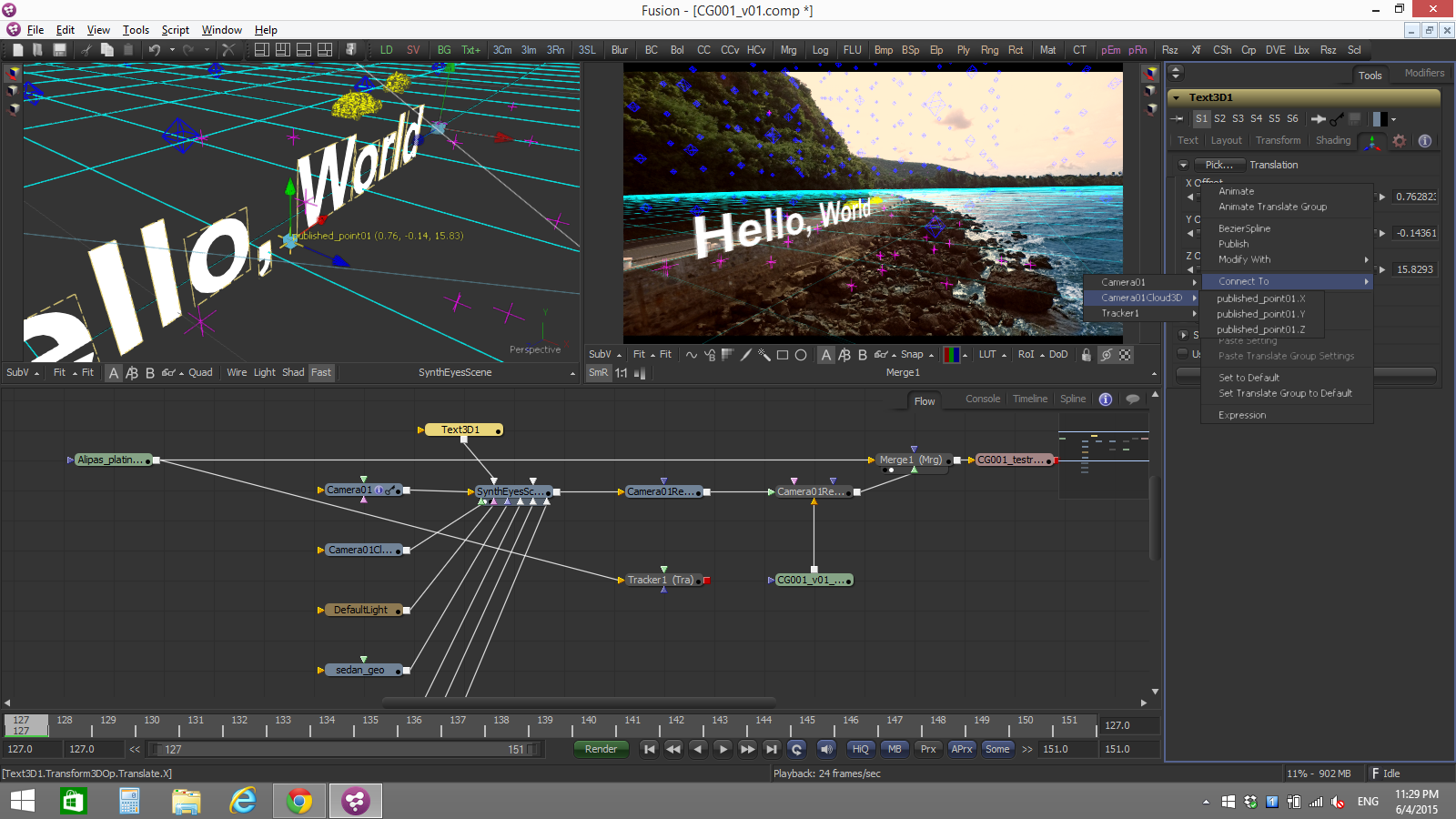Image resolution: width=1456 pixels, height=819 pixels.
Task: Click the key icon in Text3D1 controls
Action: 1336,119
